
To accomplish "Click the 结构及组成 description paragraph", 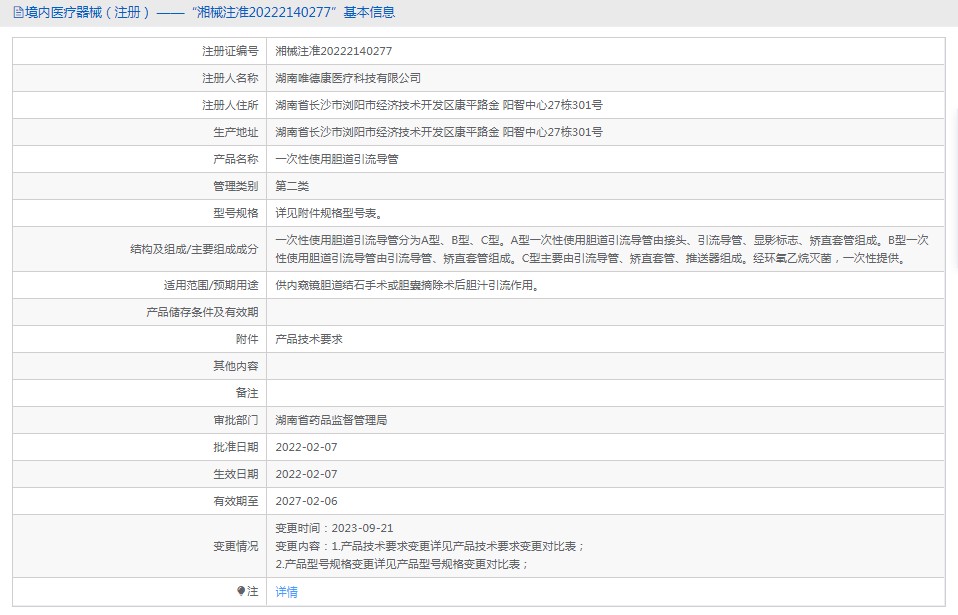I will (602, 249).
